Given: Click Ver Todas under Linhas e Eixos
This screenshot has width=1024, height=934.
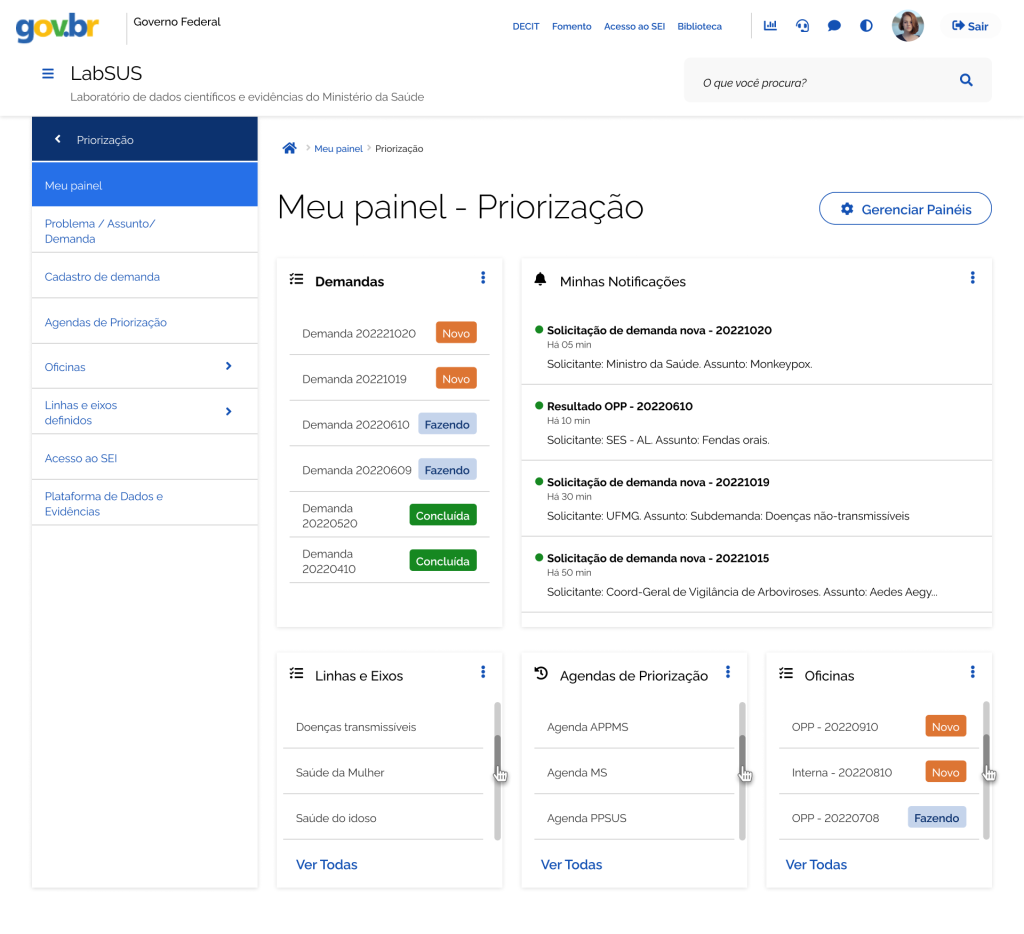Looking at the screenshot, I should point(326,865).
